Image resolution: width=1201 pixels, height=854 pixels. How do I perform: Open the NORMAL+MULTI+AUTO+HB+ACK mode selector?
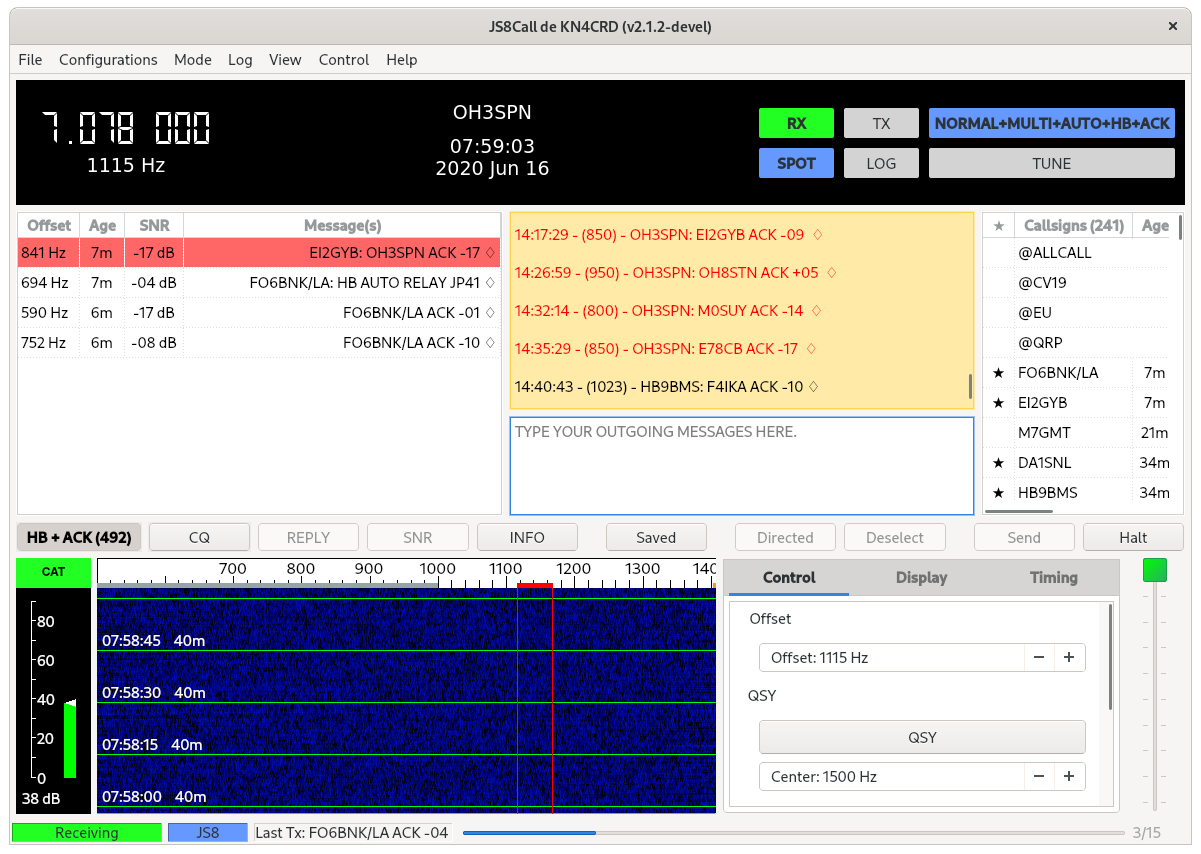pyautogui.click(x=1051, y=124)
